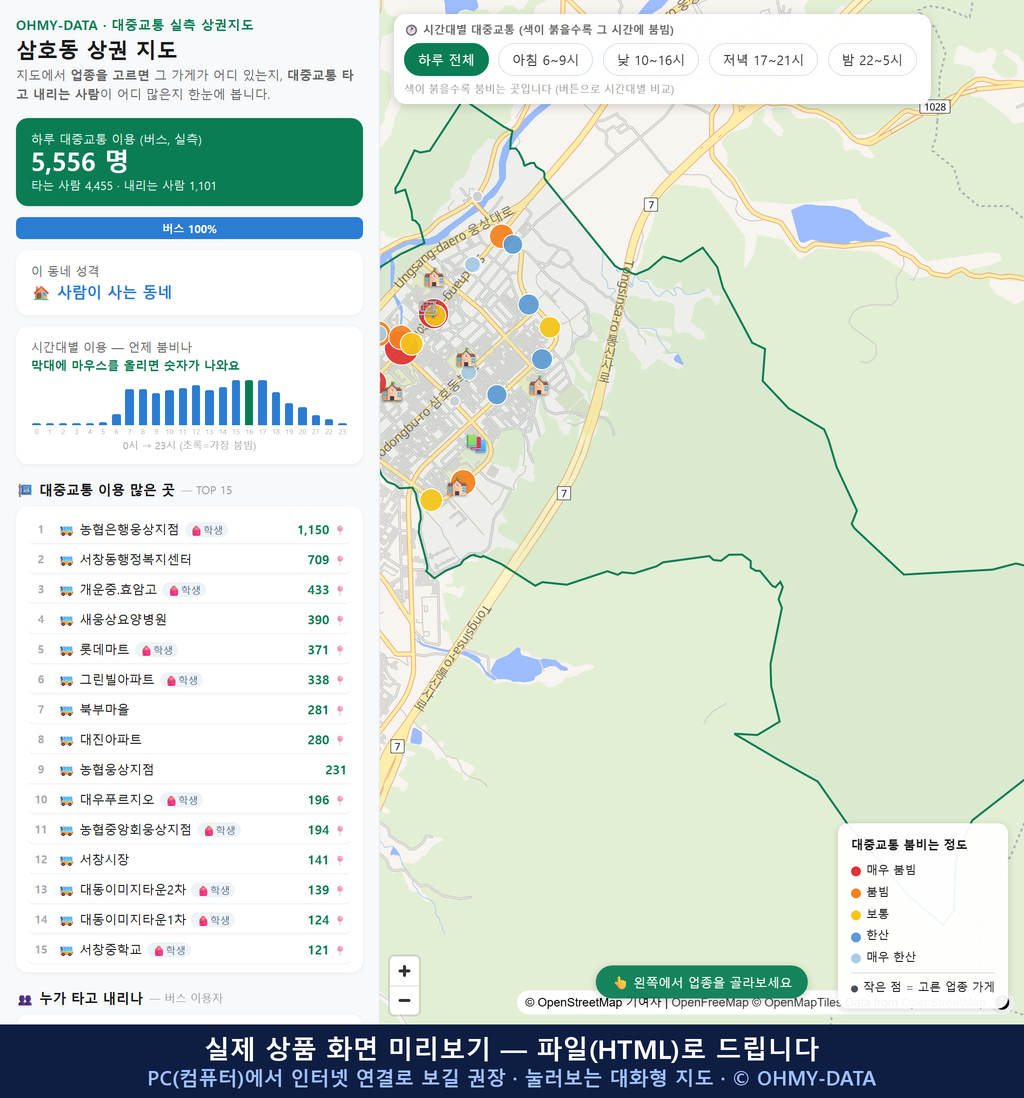The width and height of the screenshot is (1024, 1098).
Task: Click the chart bar for hour 12
Action: pos(196,405)
